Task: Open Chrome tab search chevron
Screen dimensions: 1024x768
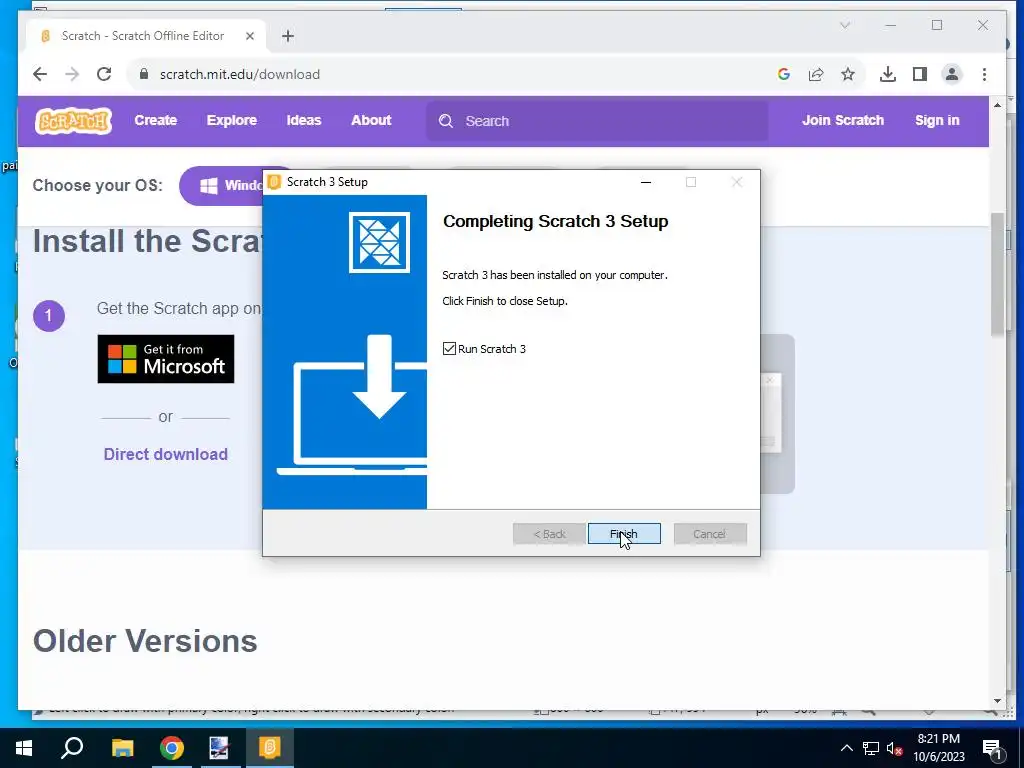Action: coord(844,25)
